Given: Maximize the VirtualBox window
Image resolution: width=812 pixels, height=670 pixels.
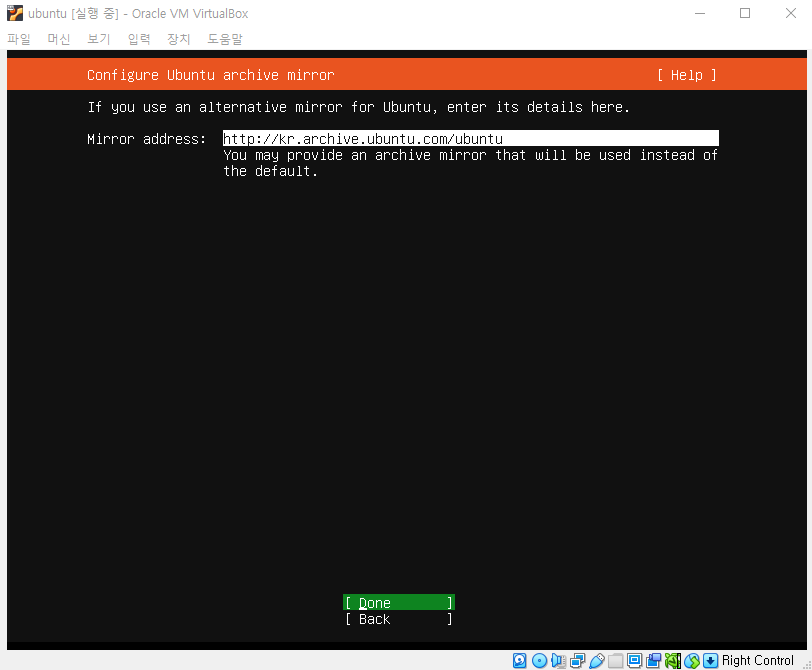Looking at the screenshot, I should [x=745, y=13].
